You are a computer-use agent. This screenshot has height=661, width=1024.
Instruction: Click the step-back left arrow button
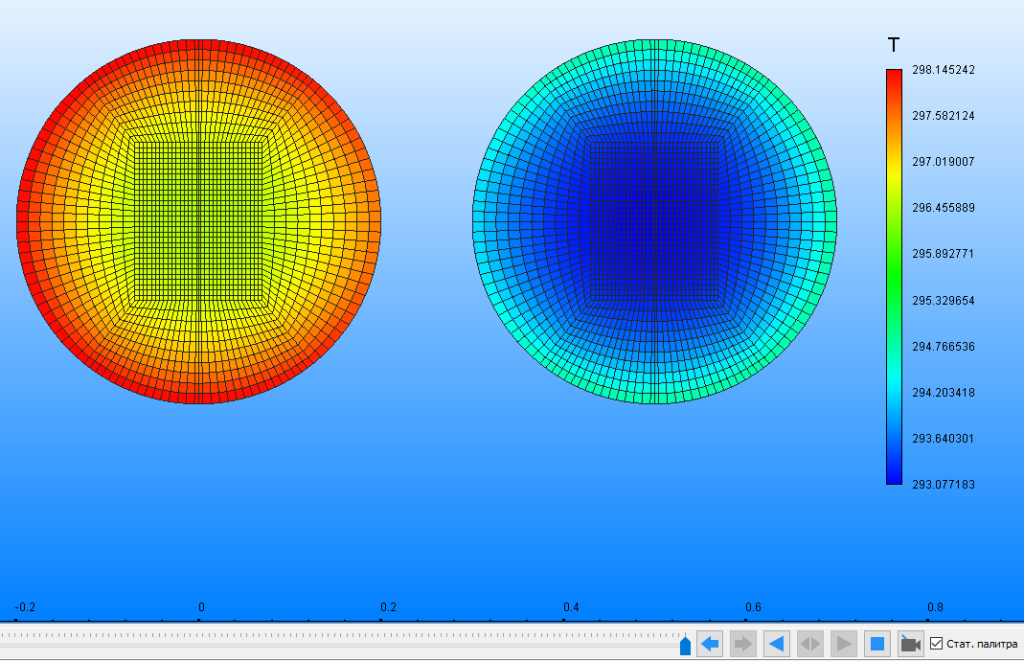(x=710, y=643)
